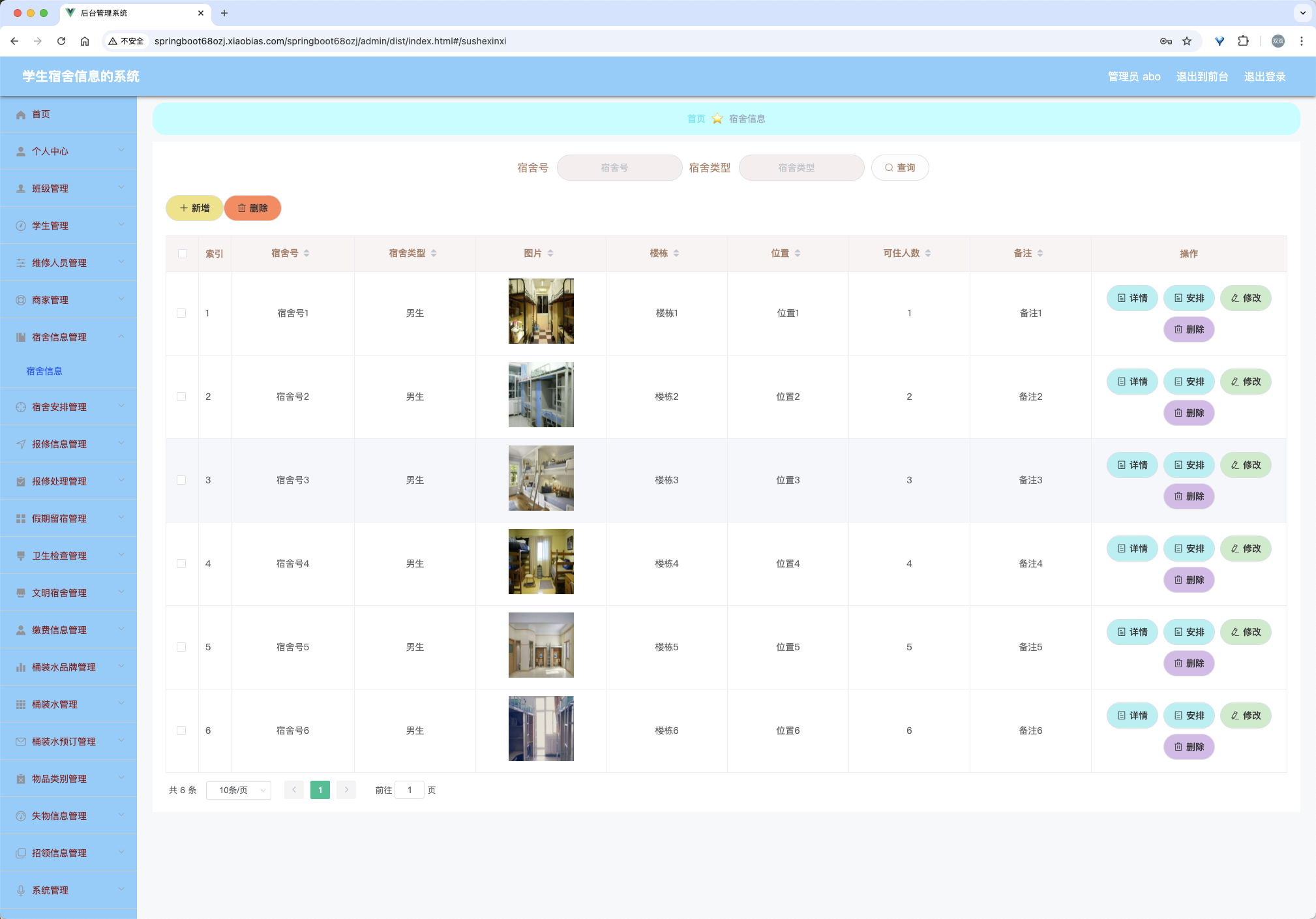The width and height of the screenshot is (1316, 919).
Task: Click the bar chart icon next to 桶装水品牌管理
Action: click(21, 668)
